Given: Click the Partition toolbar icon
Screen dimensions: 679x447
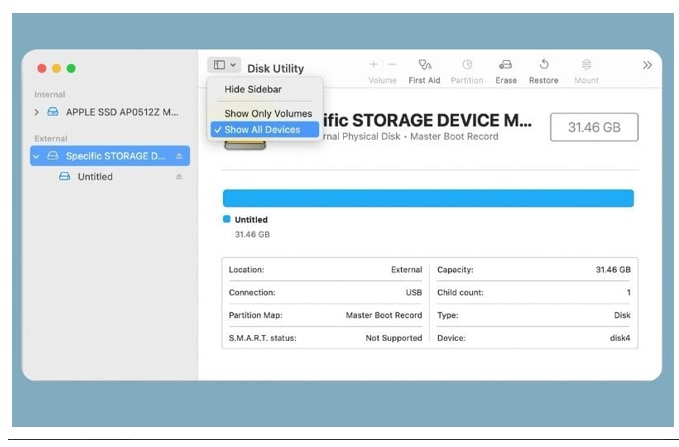Looking at the screenshot, I should pos(466,65).
